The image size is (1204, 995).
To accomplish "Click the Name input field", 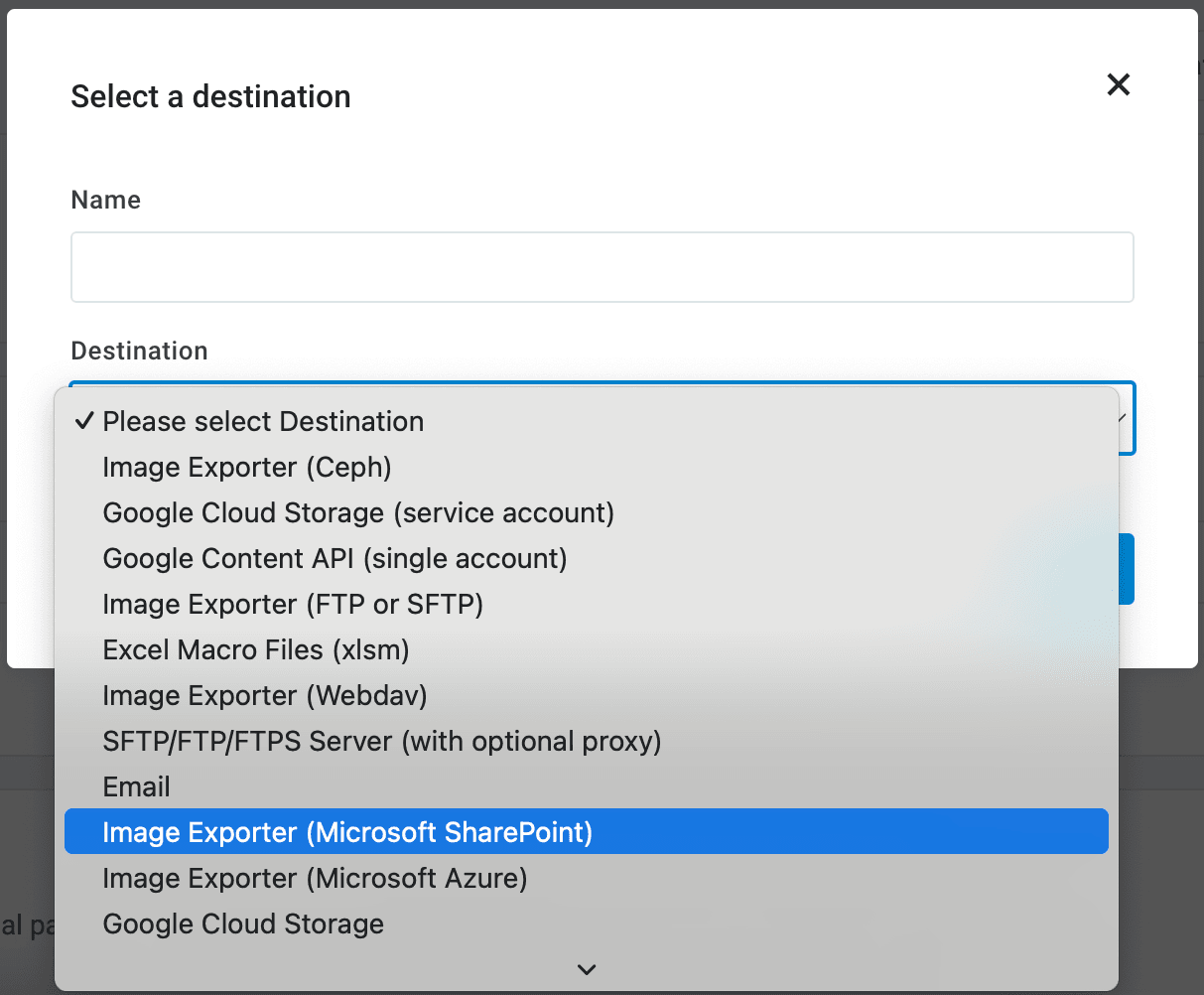I will click(602, 267).
